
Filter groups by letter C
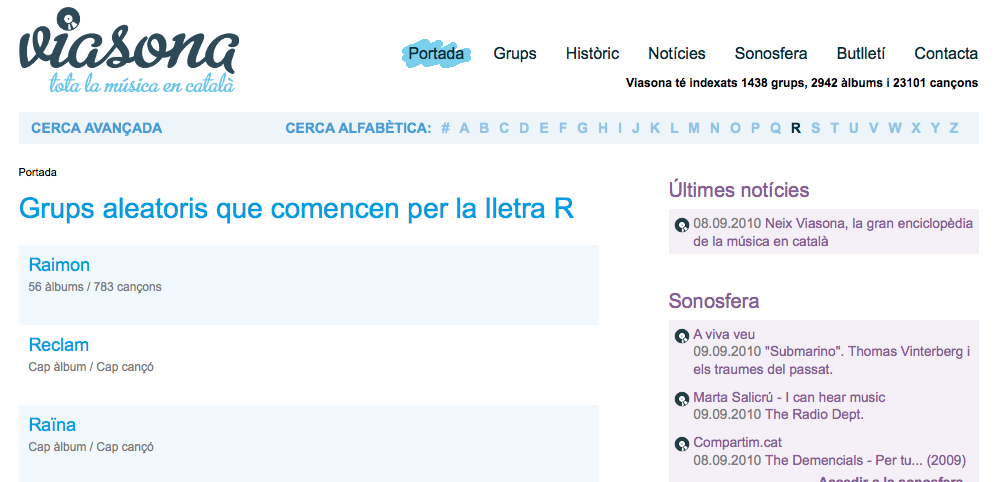click(504, 128)
